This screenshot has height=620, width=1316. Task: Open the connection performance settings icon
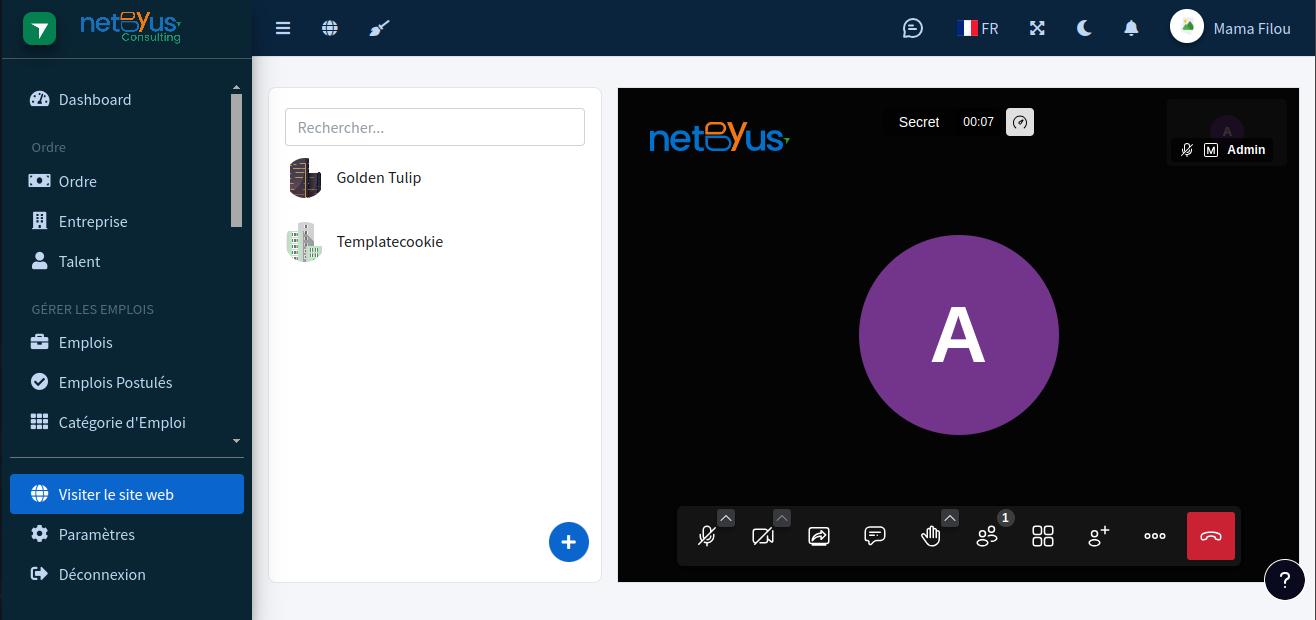pyautogui.click(x=1020, y=122)
